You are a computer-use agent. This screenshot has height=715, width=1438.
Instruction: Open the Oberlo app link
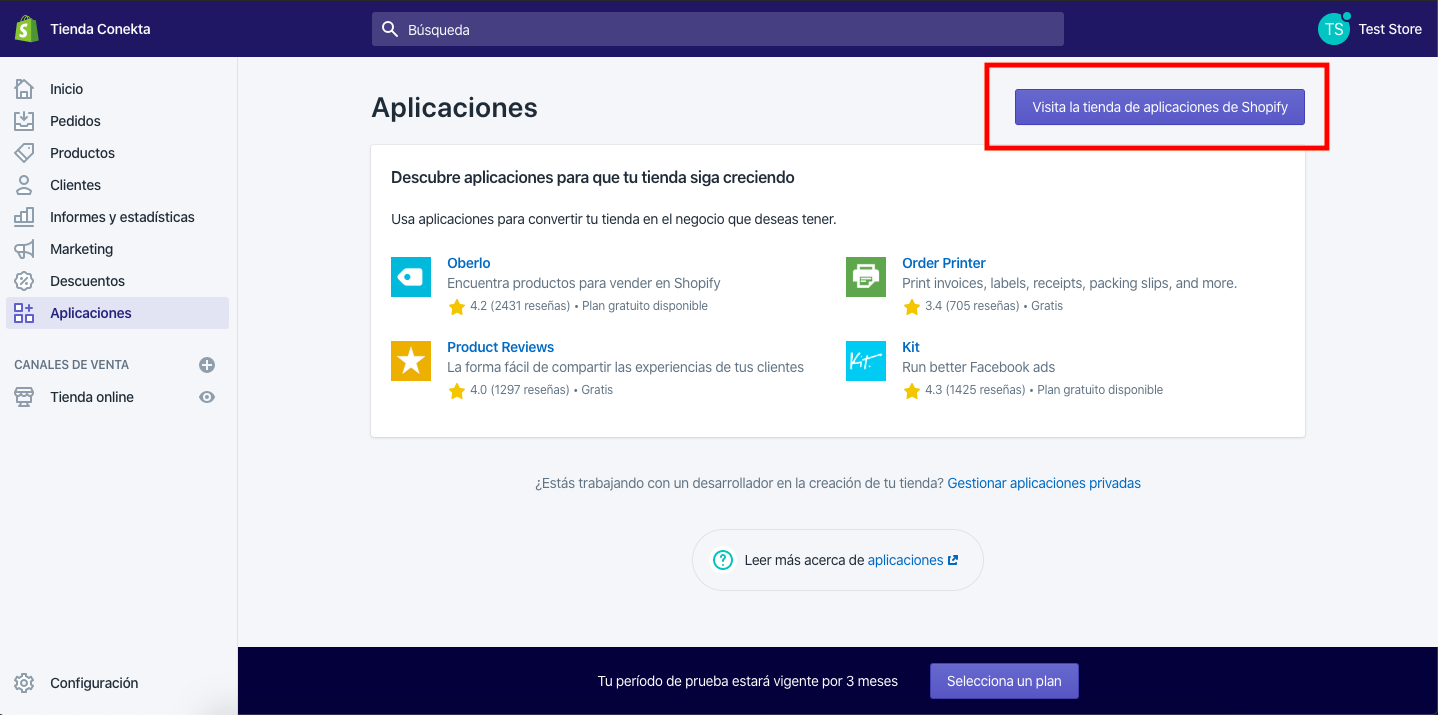pos(469,263)
